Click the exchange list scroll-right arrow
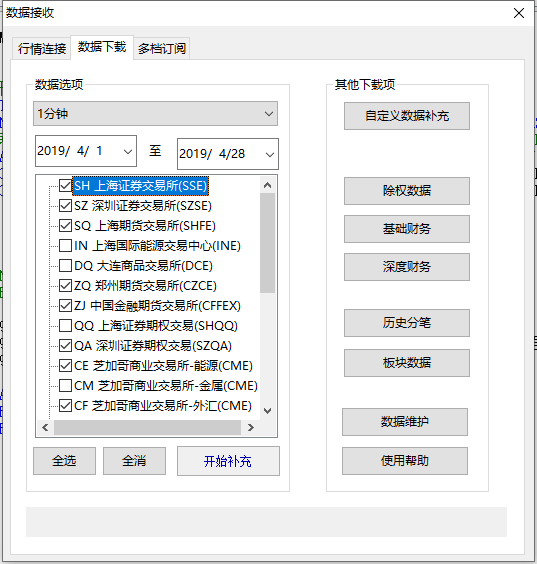 point(251,427)
